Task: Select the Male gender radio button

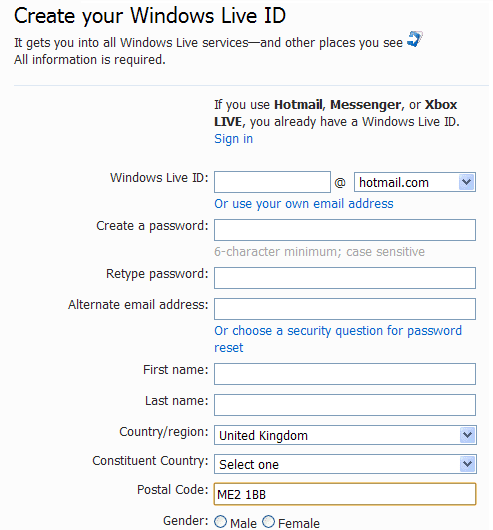Action: click(221, 521)
